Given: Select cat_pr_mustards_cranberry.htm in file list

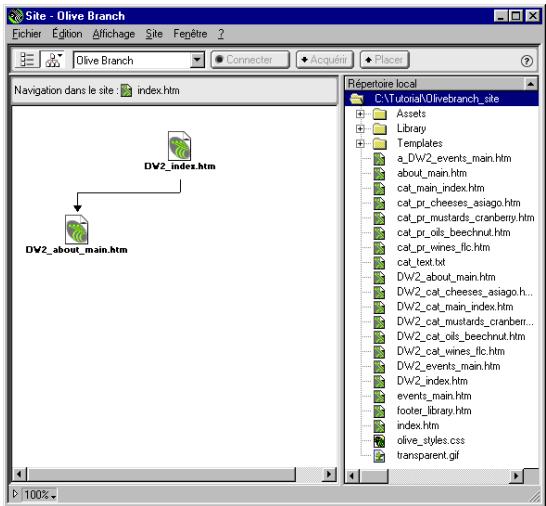Looking at the screenshot, I should coord(466,218).
